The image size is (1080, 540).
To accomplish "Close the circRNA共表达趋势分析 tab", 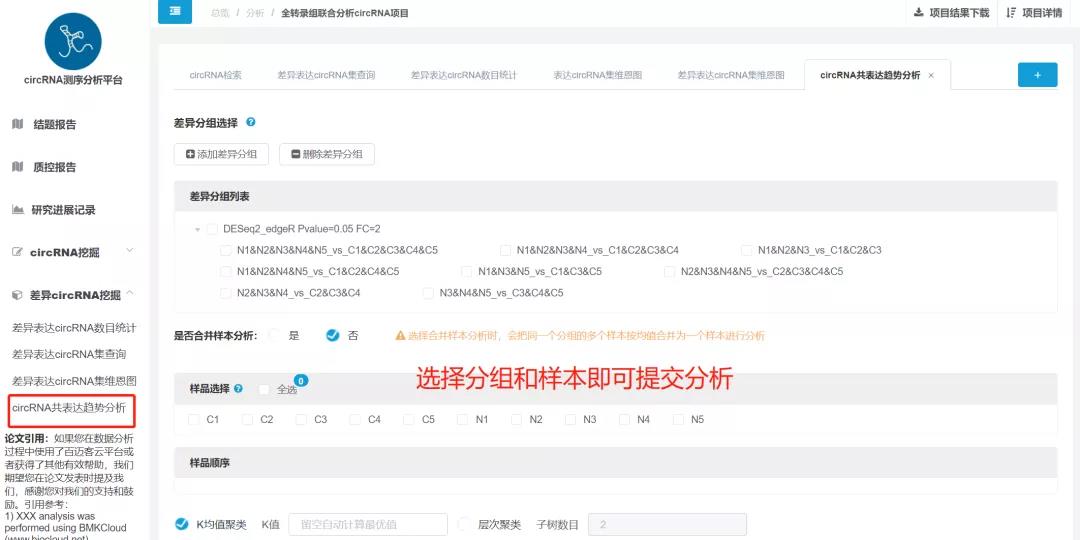I will pyautogui.click(x=931, y=76).
